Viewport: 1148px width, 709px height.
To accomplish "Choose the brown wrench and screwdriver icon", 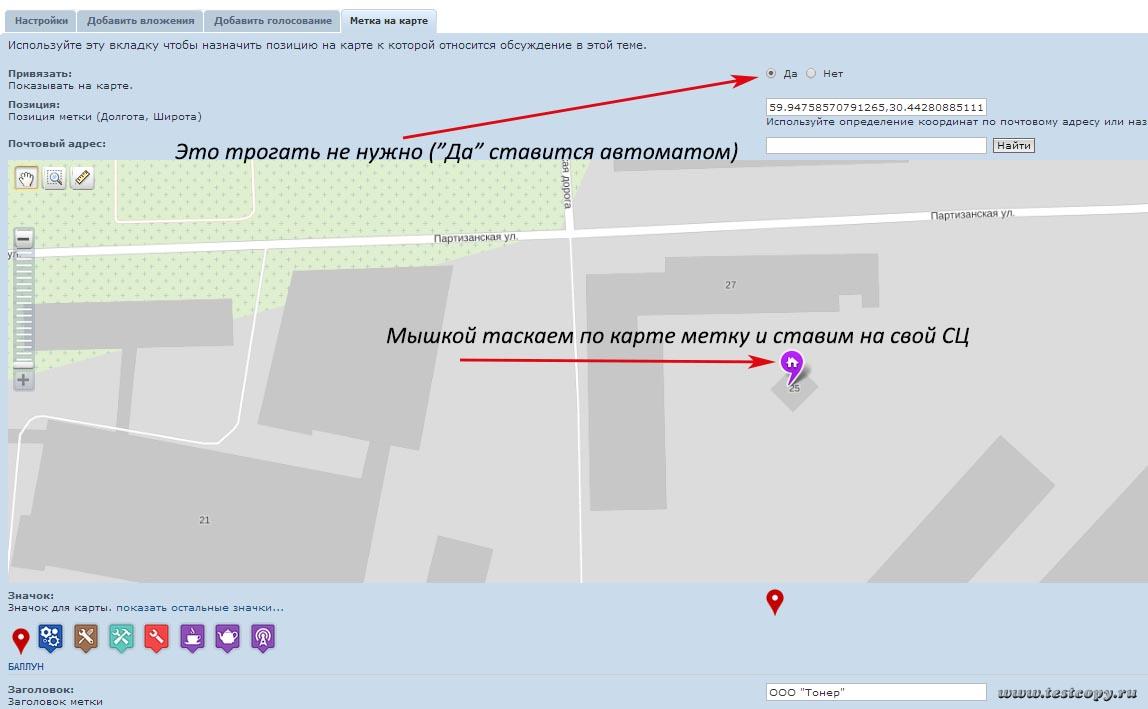I will (86, 637).
